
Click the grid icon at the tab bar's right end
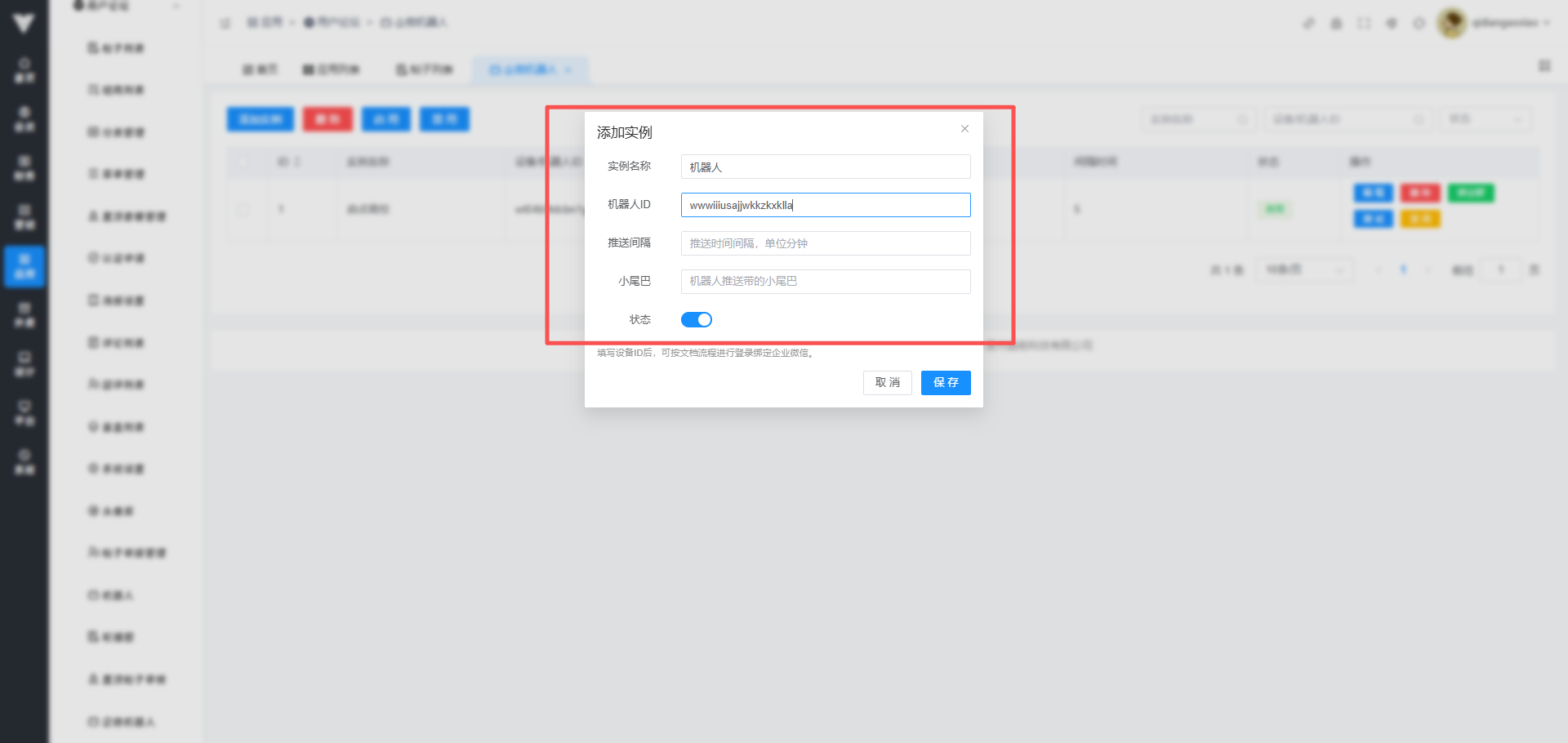click(x=1544, y=66)
